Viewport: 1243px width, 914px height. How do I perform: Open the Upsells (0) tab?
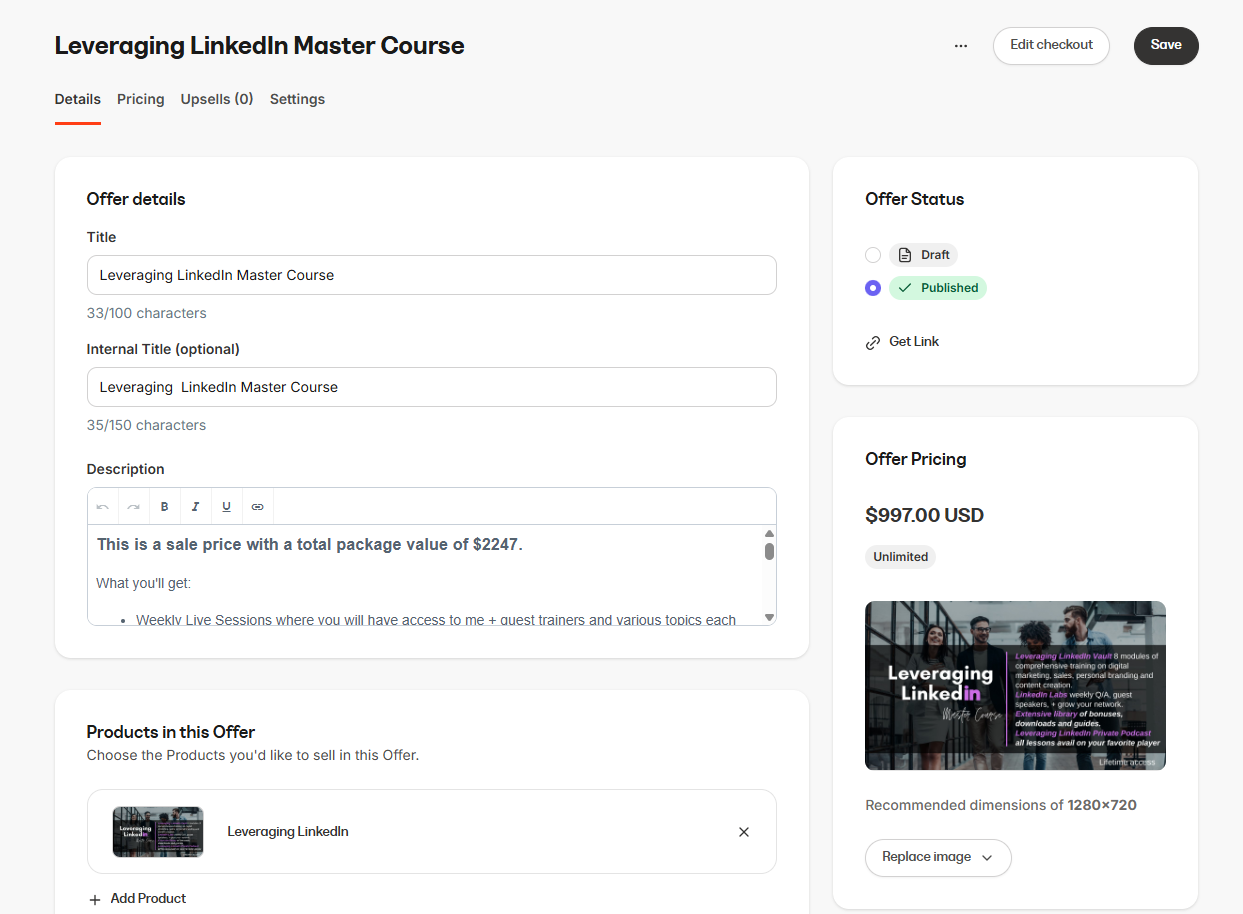coord(217,99)
